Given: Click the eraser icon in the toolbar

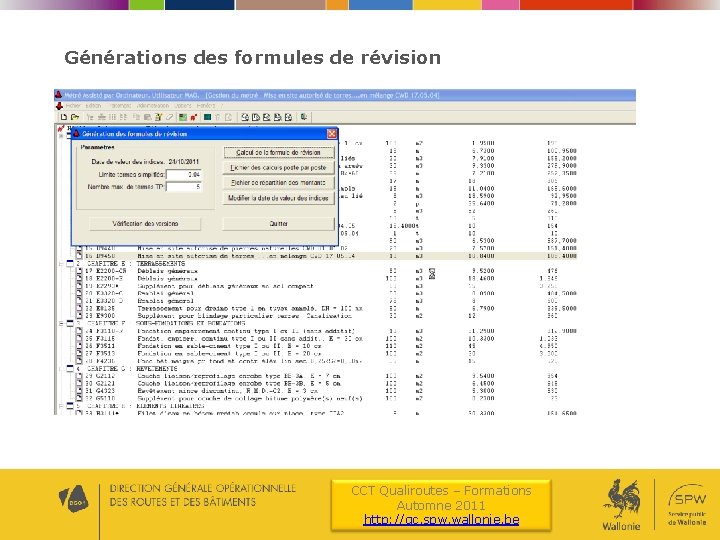Looking at the screenshot, I should tap(169, 117).
